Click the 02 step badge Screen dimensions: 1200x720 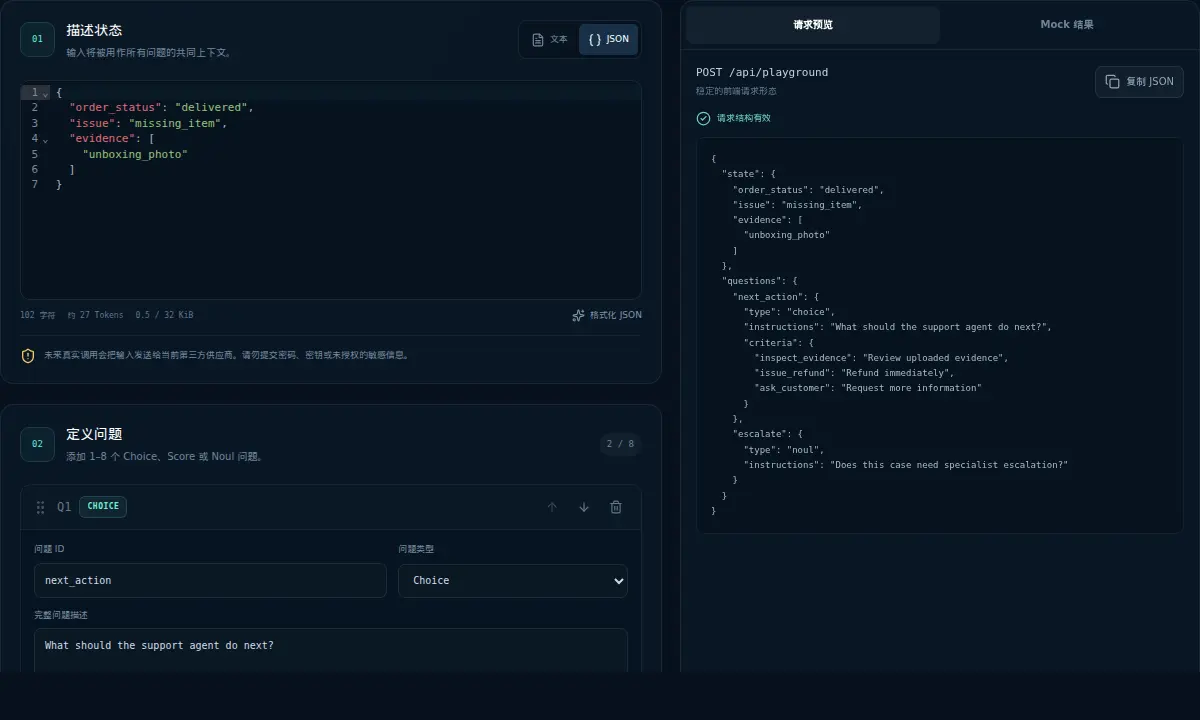click(x=37, y=444)
